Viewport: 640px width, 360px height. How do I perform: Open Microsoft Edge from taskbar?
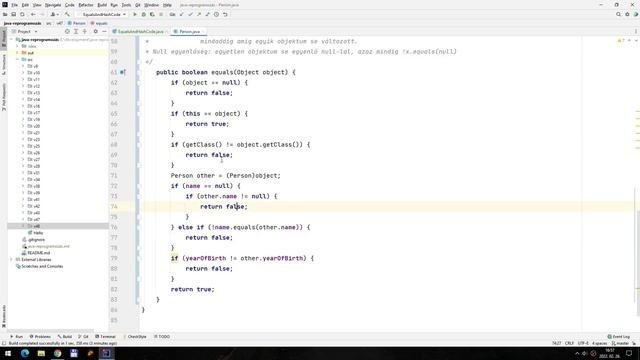pyautogui.click(x=24, y=353)
